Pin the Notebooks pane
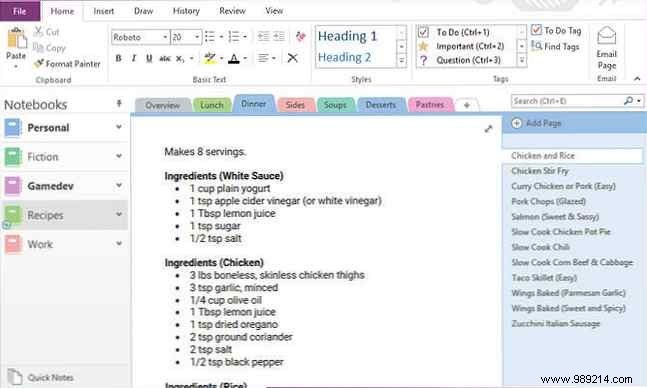647x388 pixels. pos(119,103)
